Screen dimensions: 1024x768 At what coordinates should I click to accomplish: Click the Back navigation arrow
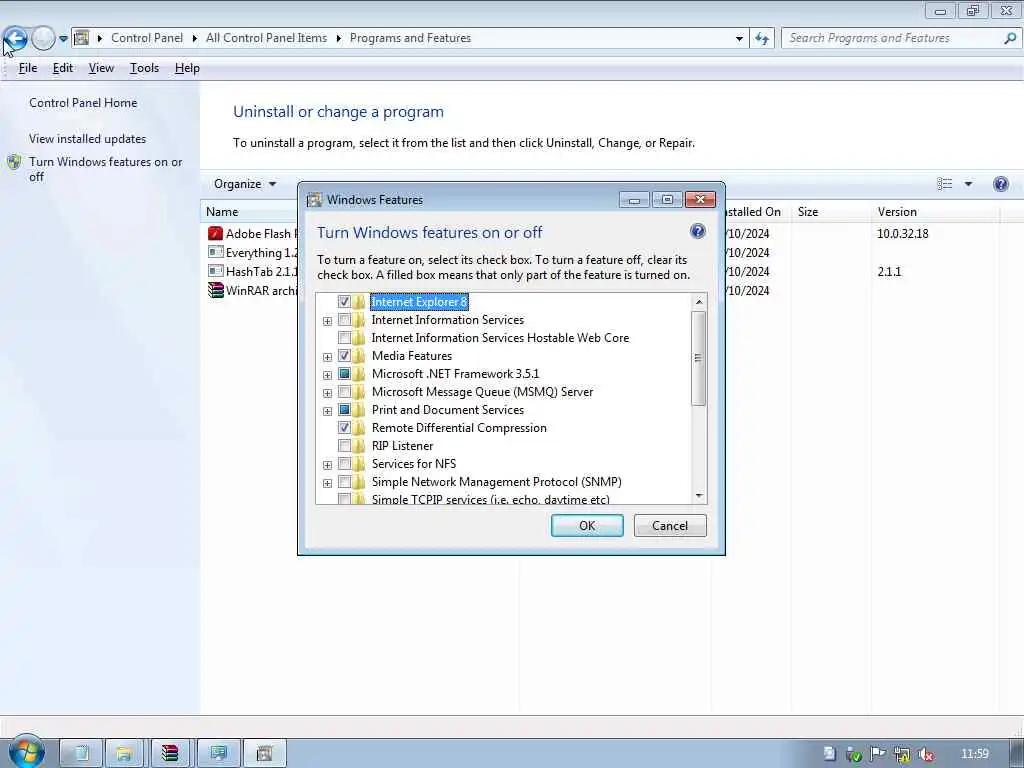(15, 39)
